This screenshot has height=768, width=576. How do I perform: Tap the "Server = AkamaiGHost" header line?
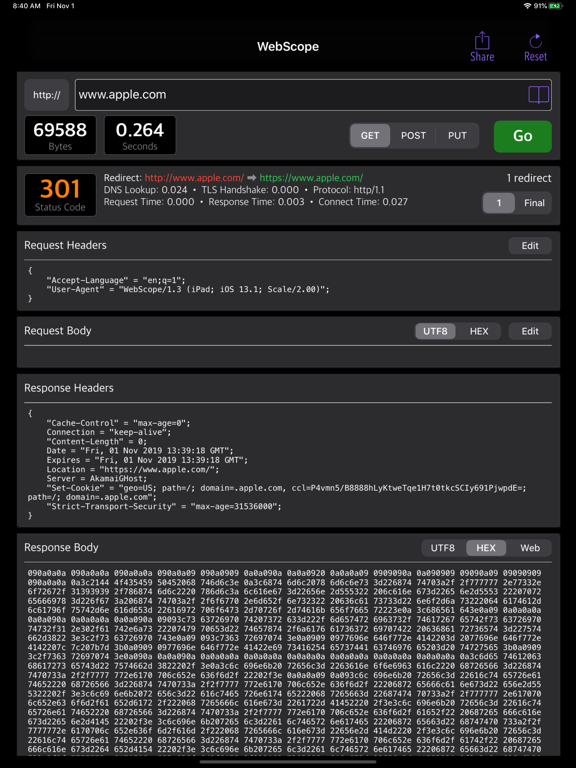click(96, 479)
